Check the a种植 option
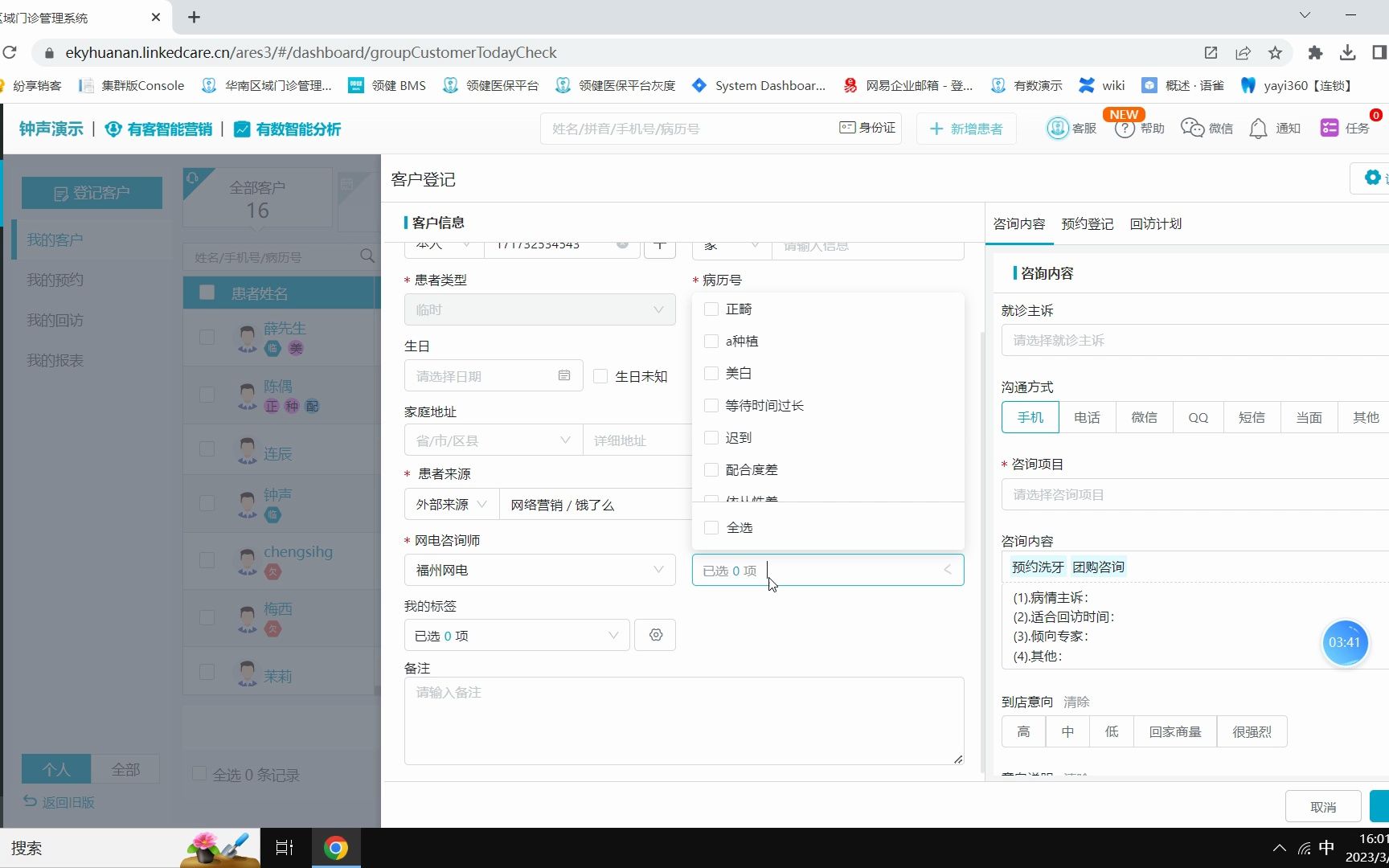 [711, 341]
